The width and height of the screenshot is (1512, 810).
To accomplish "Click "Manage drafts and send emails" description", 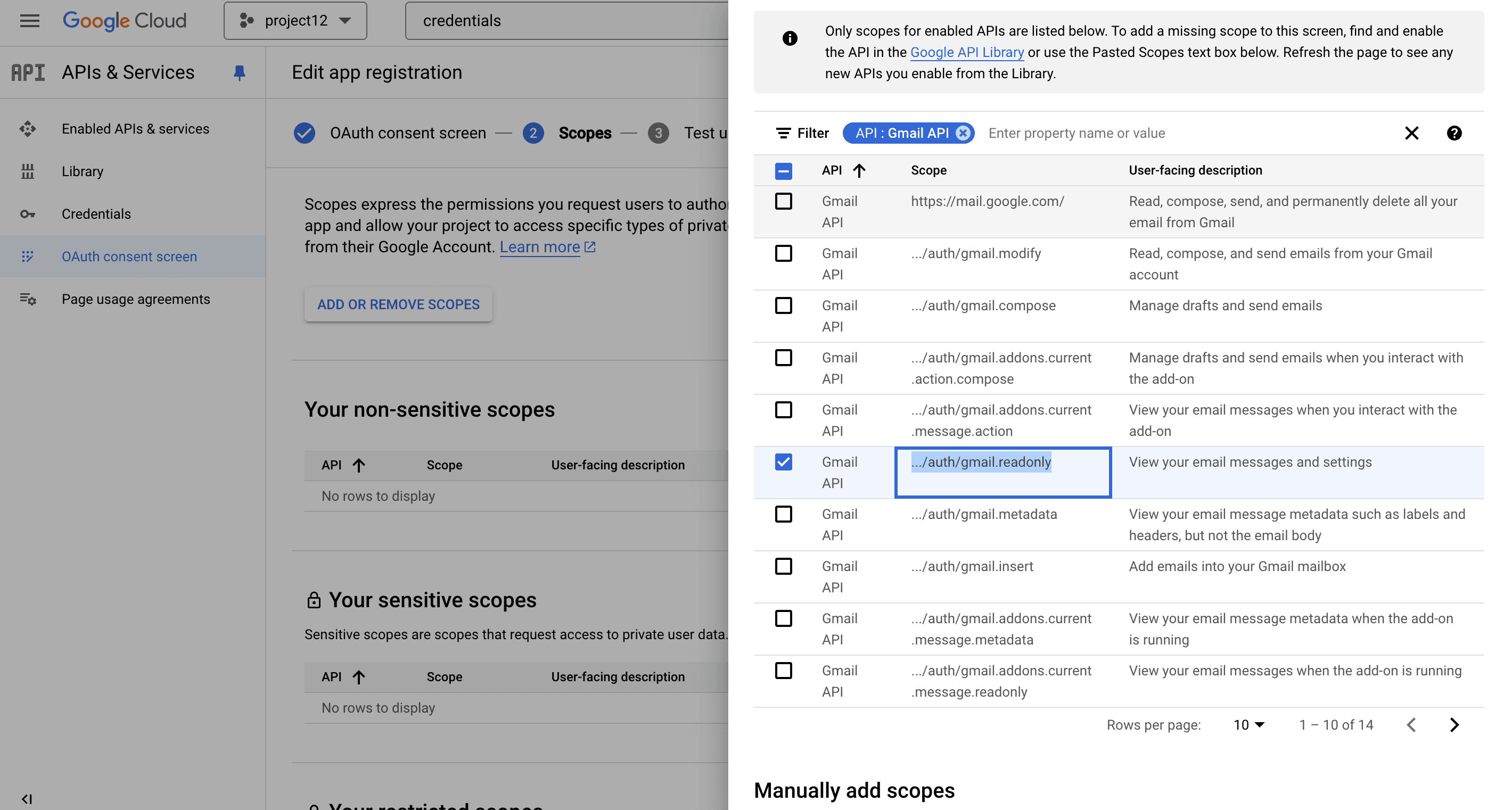I will click(1226, 305).
